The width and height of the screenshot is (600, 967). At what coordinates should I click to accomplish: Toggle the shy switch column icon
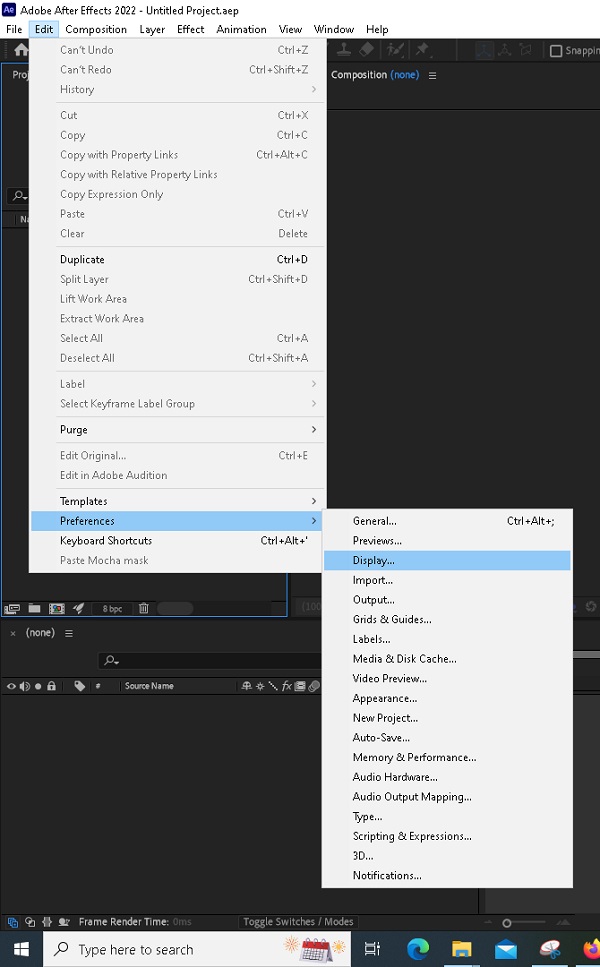247,686
